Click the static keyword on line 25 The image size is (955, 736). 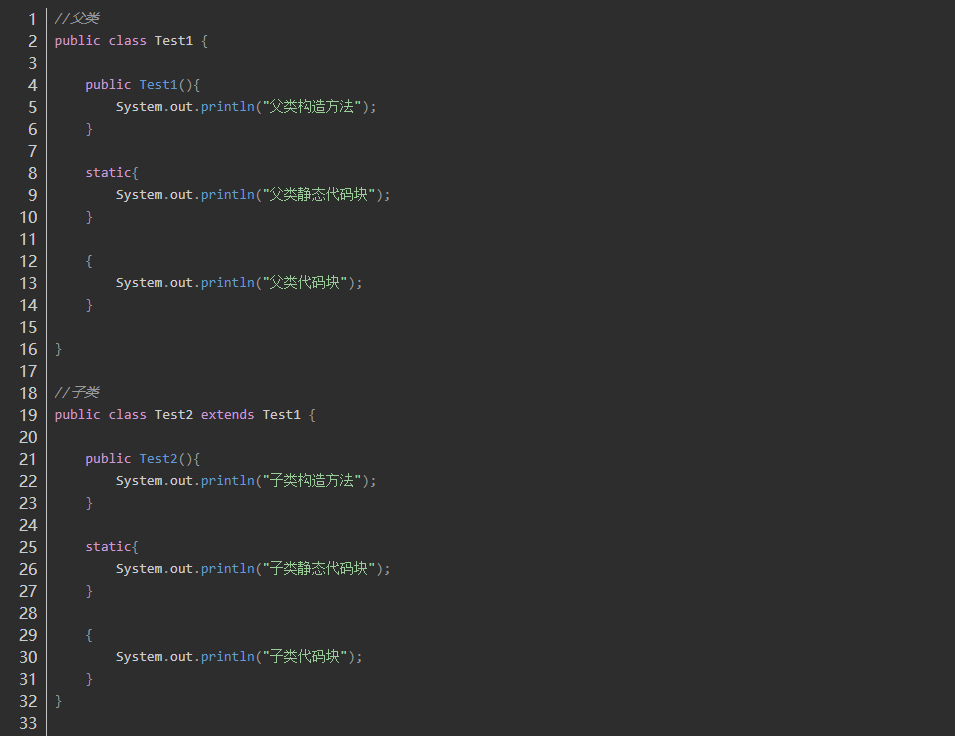coord(108,547)
